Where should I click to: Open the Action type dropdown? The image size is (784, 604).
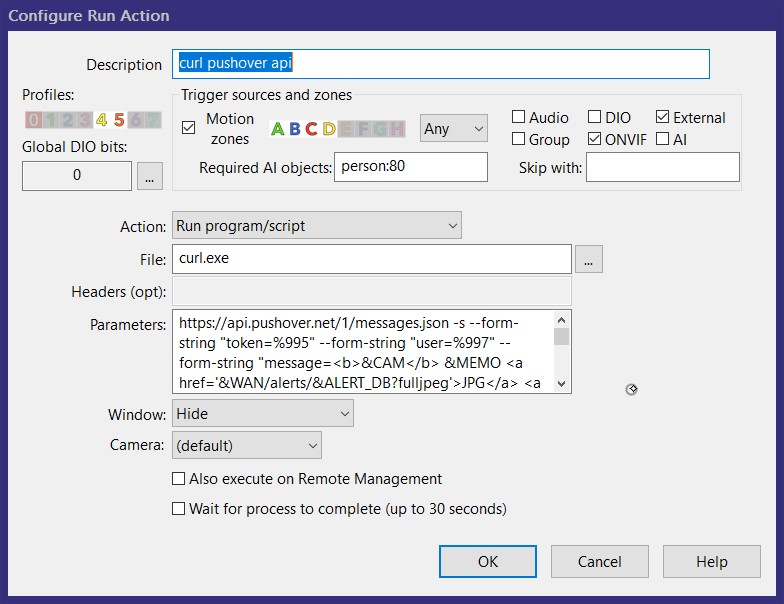click(316, 226)
